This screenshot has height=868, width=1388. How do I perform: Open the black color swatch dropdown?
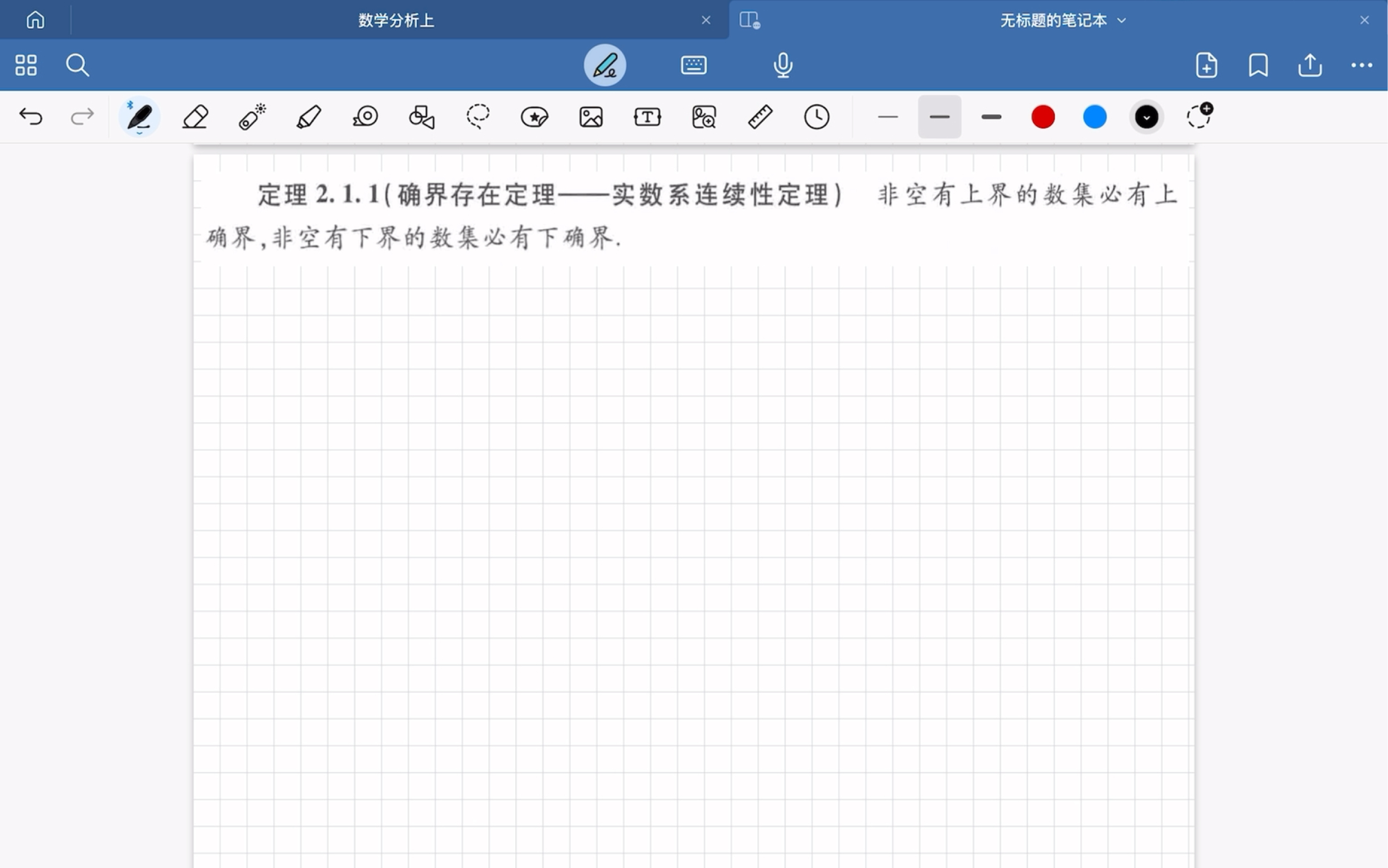click(1146, 117)
